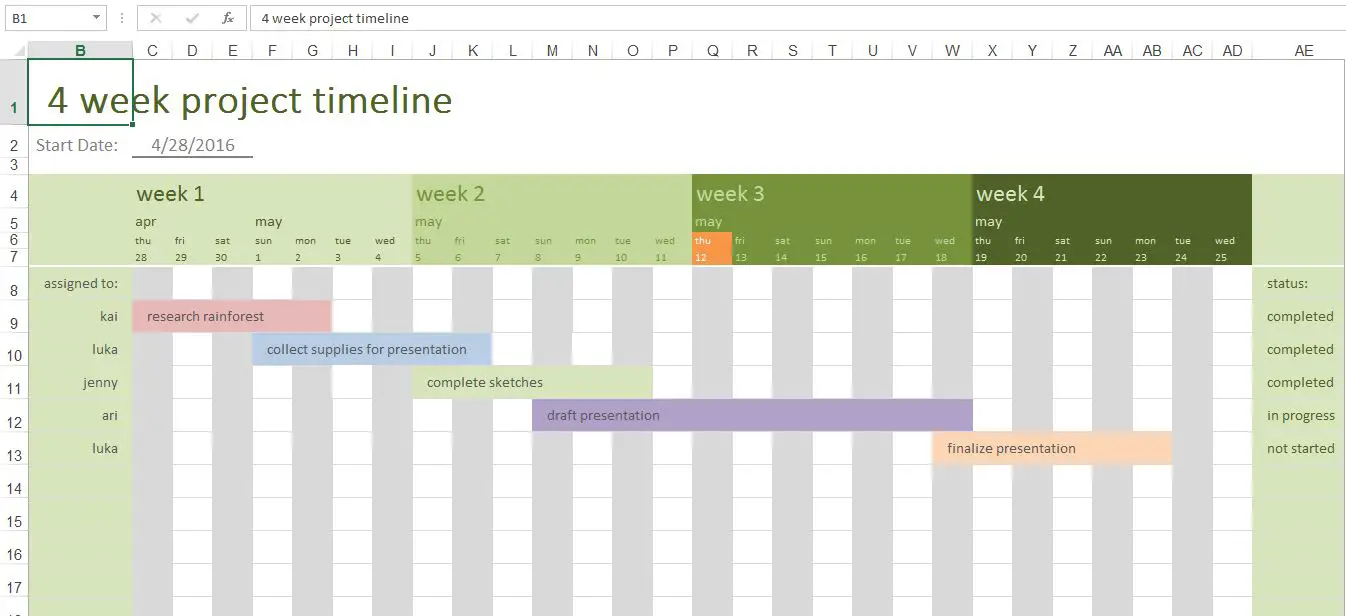The height and width of the screenshot is (616, 1346).
Task: Select column X header
Action: coord(992,50)
